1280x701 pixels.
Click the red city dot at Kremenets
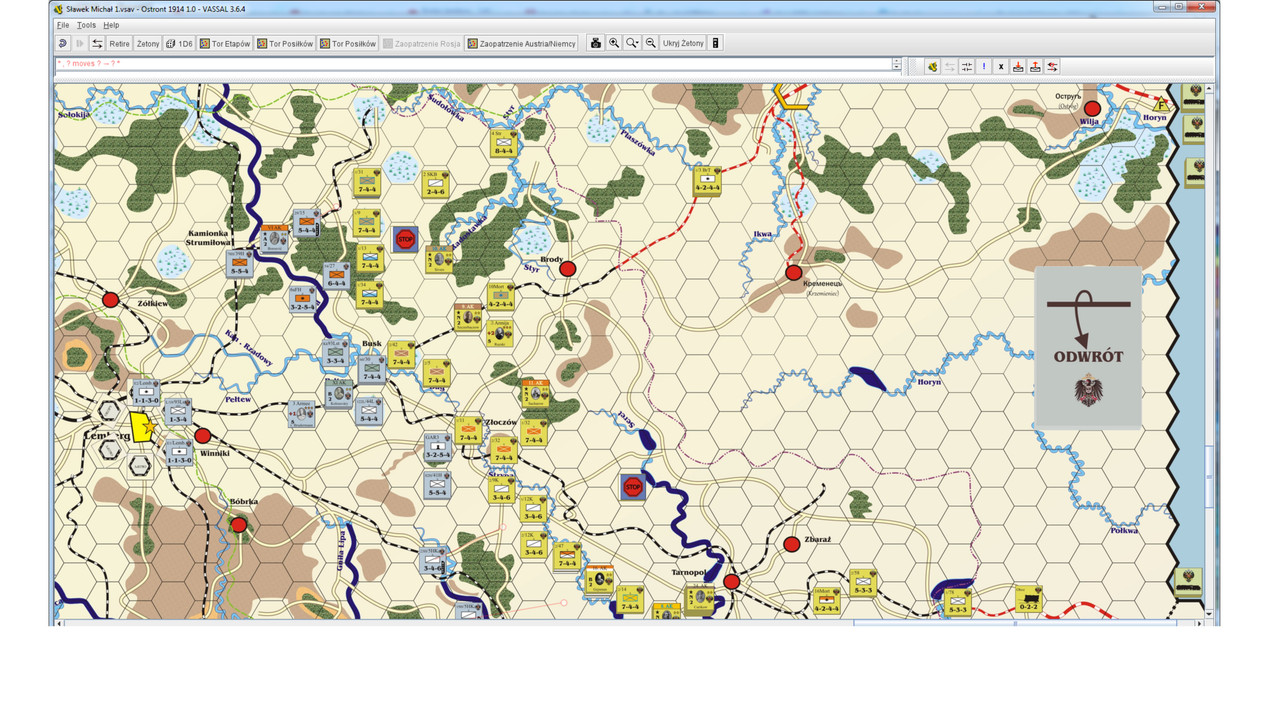pos(793,273)
